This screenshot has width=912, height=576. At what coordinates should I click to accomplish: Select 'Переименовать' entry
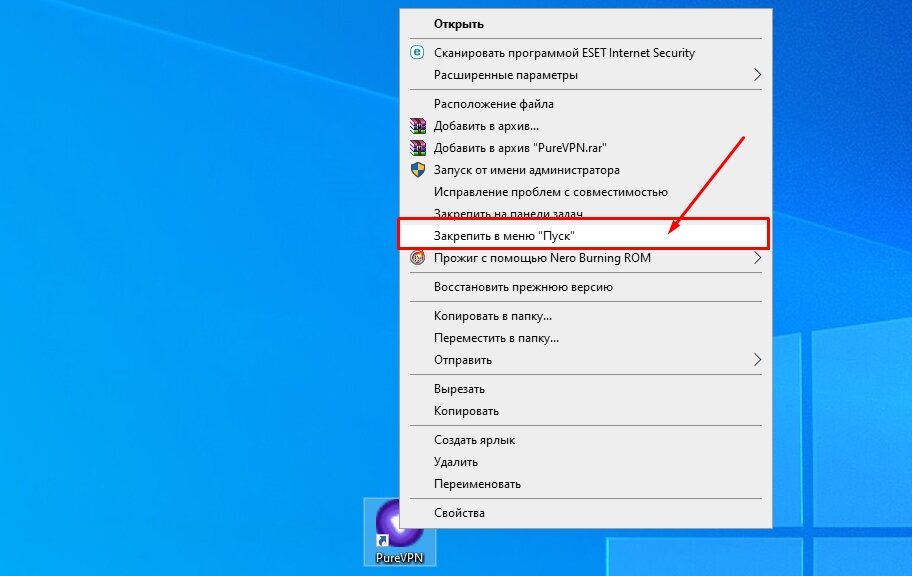(x=586, y=484)
